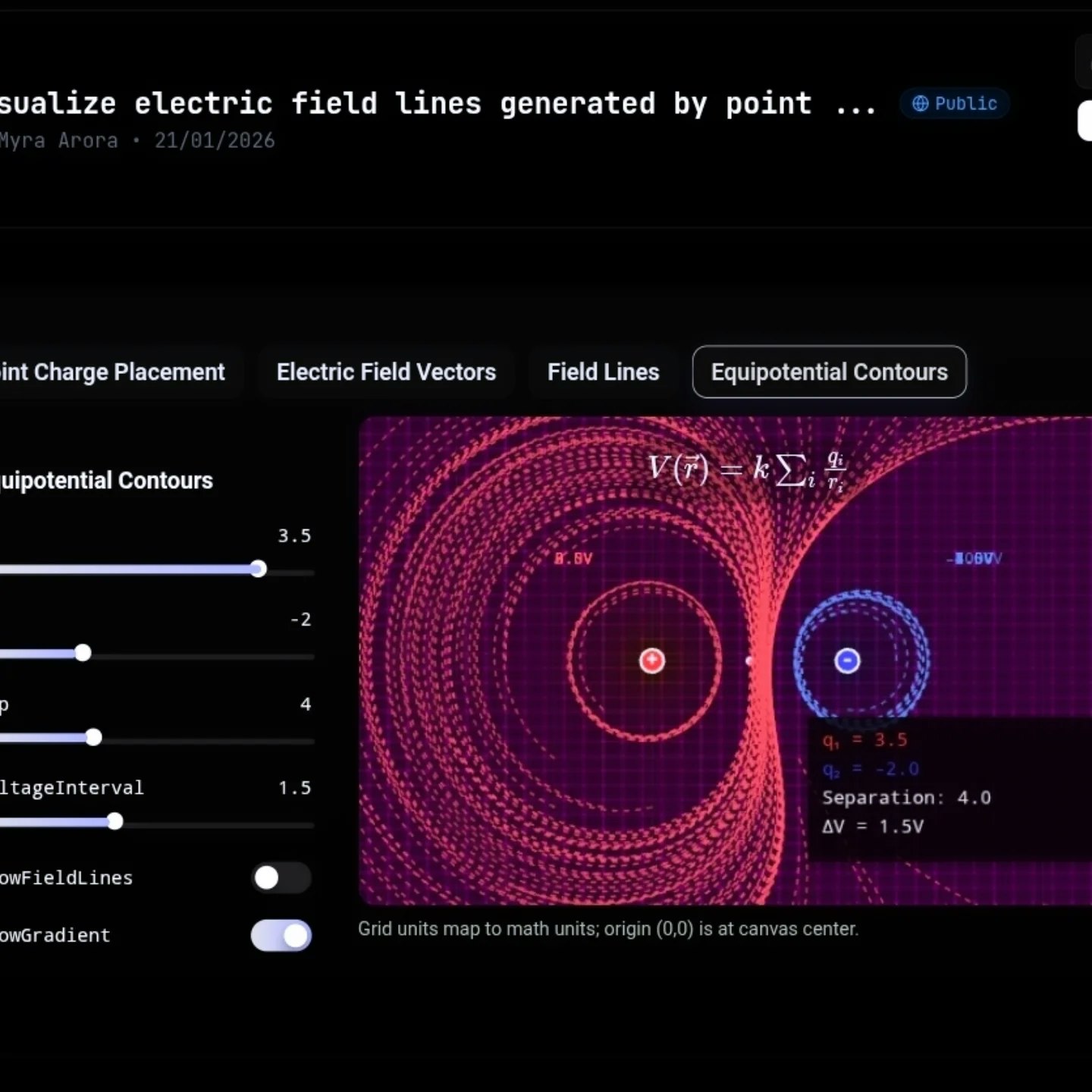Disable the showGradient toggle

[281, 936]
